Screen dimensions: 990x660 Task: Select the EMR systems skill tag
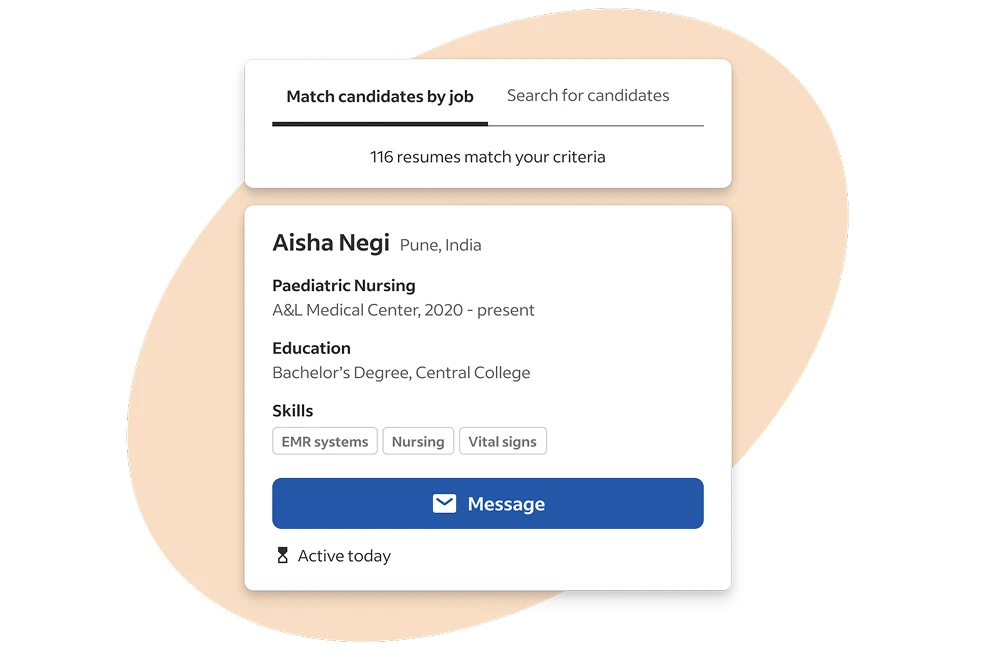click(x=325, y=441)
